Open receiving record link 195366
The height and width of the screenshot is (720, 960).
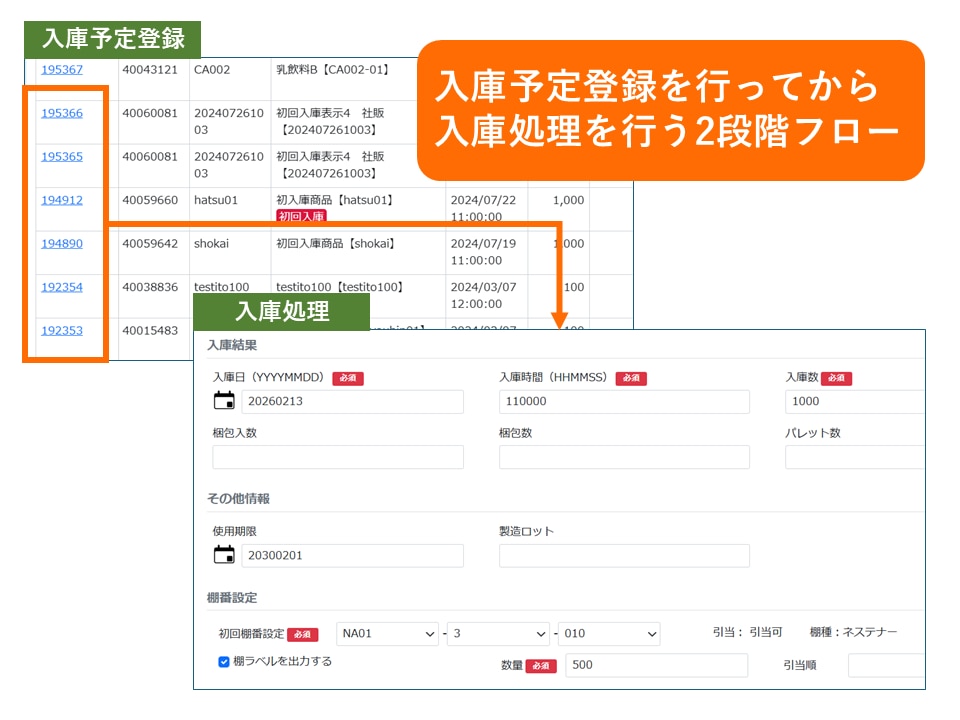(61, 113)
